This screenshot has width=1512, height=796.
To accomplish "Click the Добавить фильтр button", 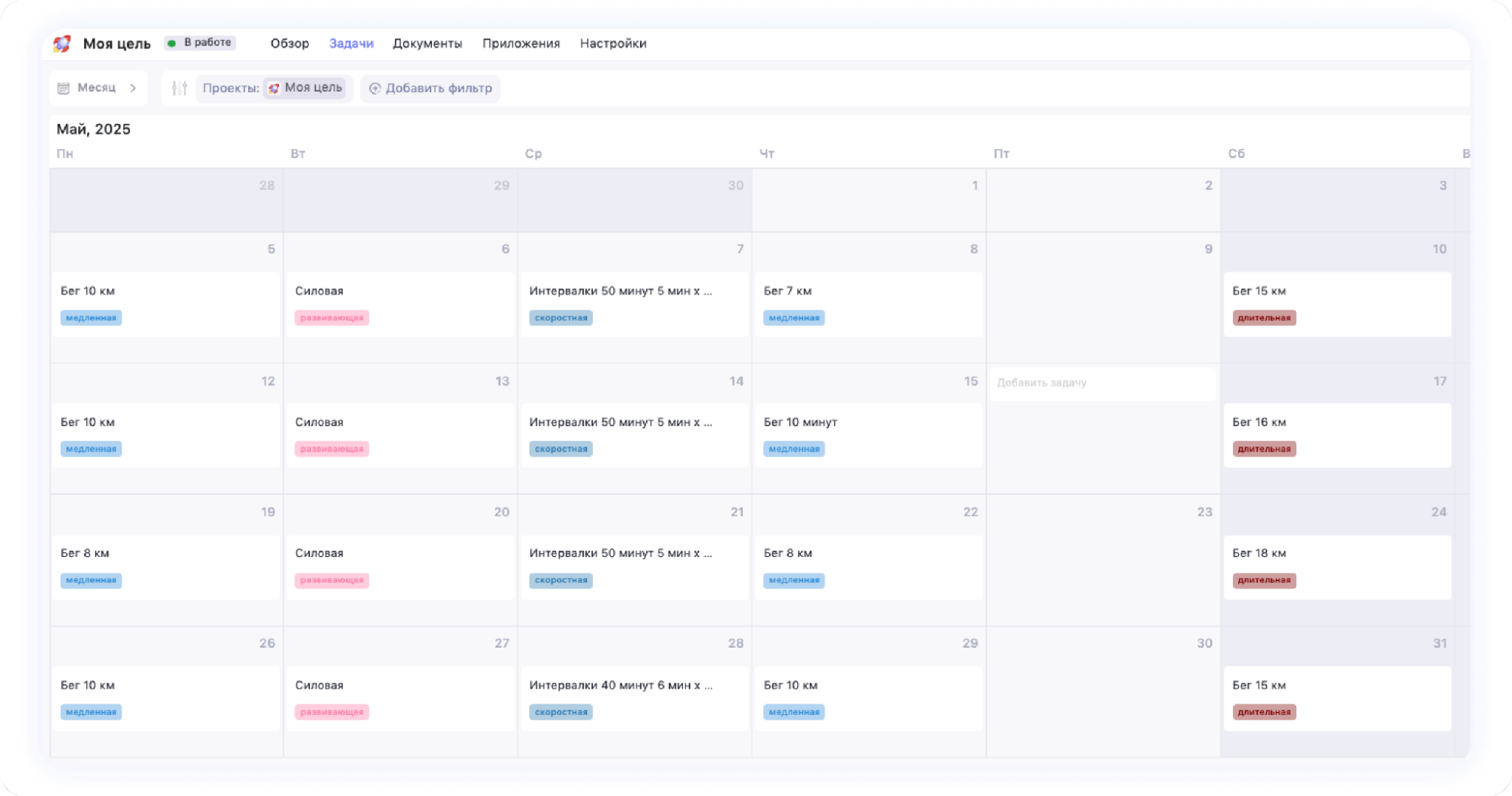I will pyautogui.click(x=430, y=89).
